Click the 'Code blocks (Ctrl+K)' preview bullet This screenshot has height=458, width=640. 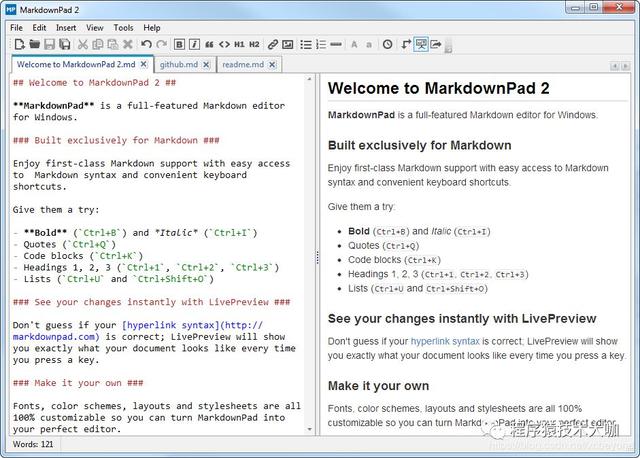[x=394, y=260]
